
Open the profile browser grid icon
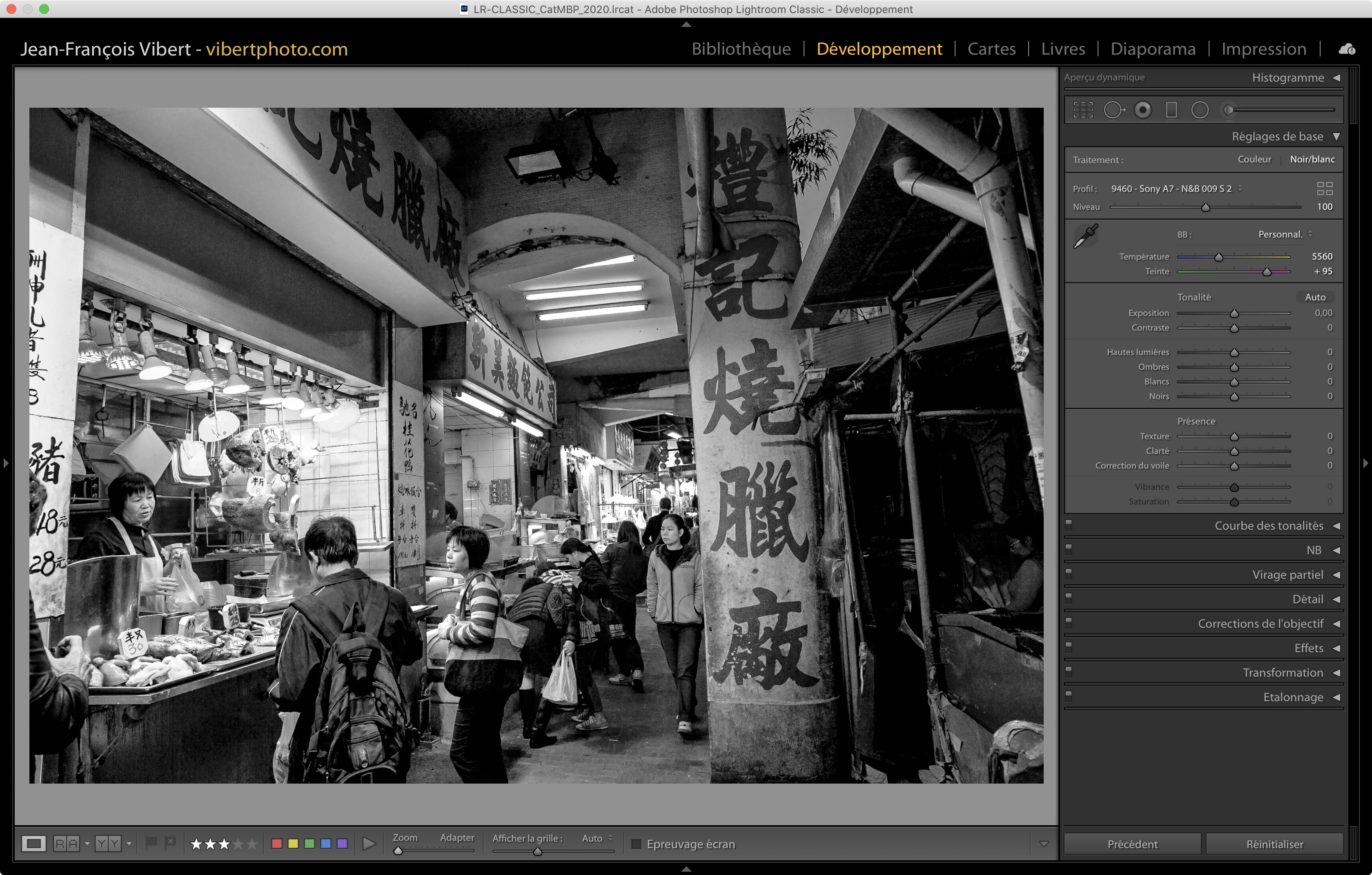click(1324, 189)
